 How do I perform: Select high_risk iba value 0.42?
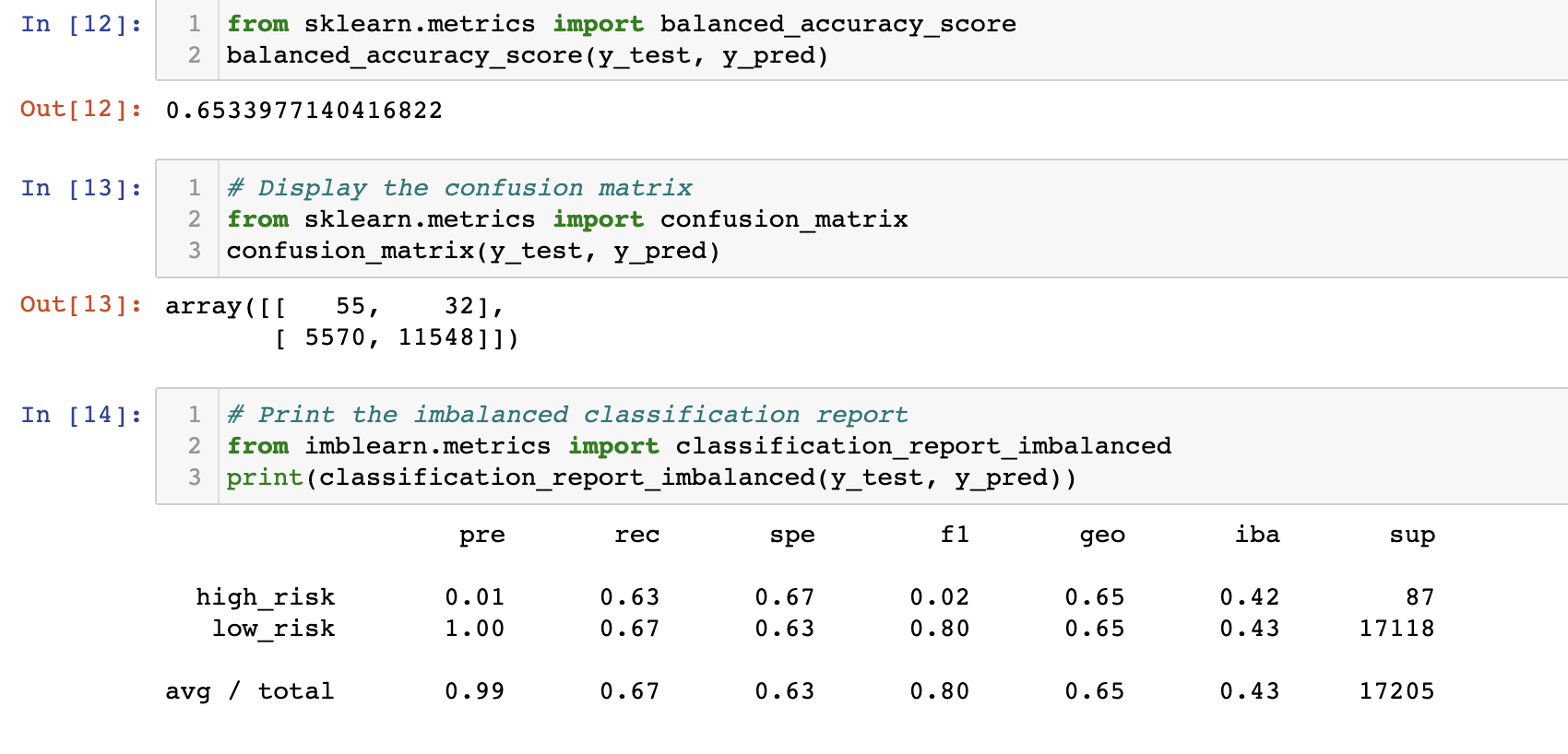[1250, 597]
